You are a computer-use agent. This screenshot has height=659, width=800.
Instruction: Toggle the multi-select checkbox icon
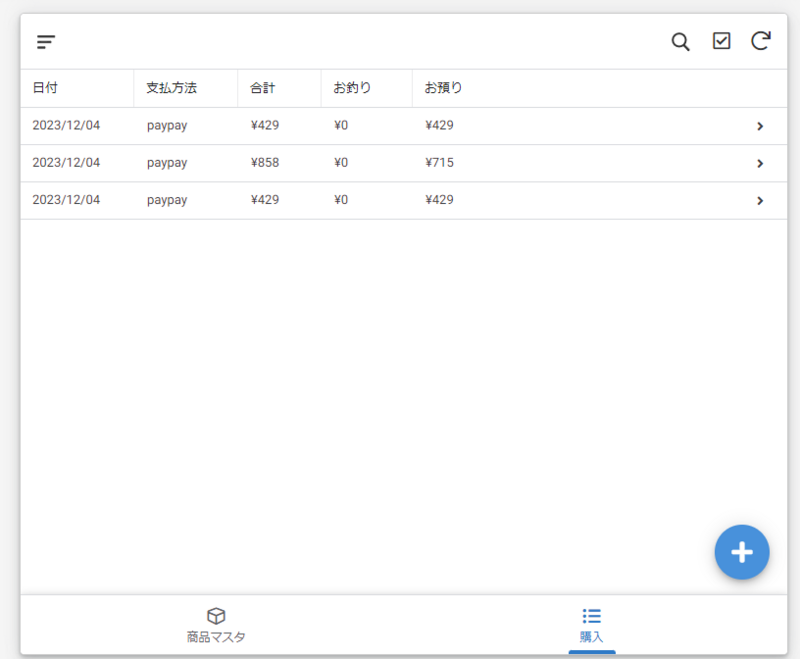[x=721, y=41]
